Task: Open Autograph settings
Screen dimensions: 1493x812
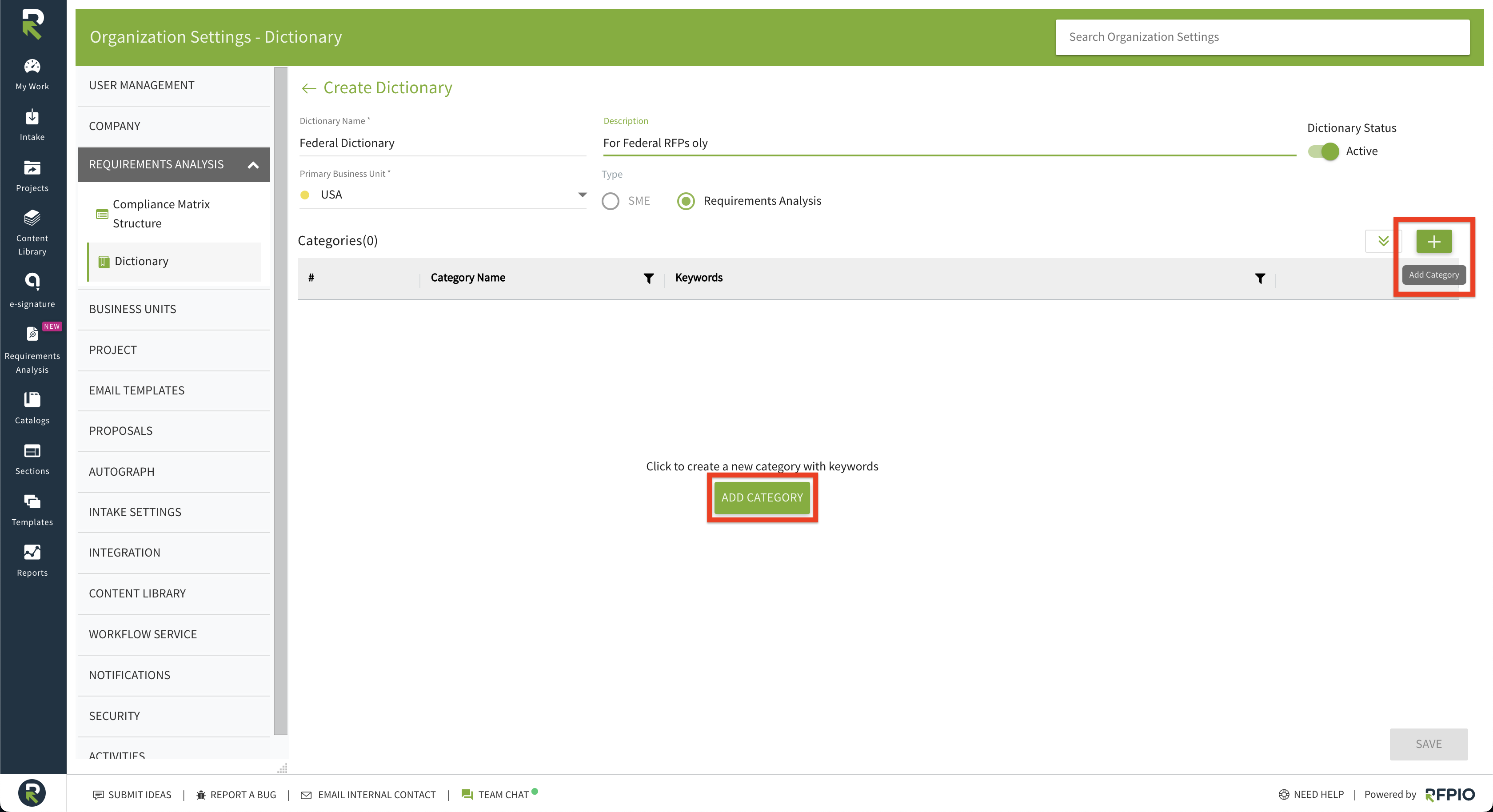Action: (x=174, y=472)
